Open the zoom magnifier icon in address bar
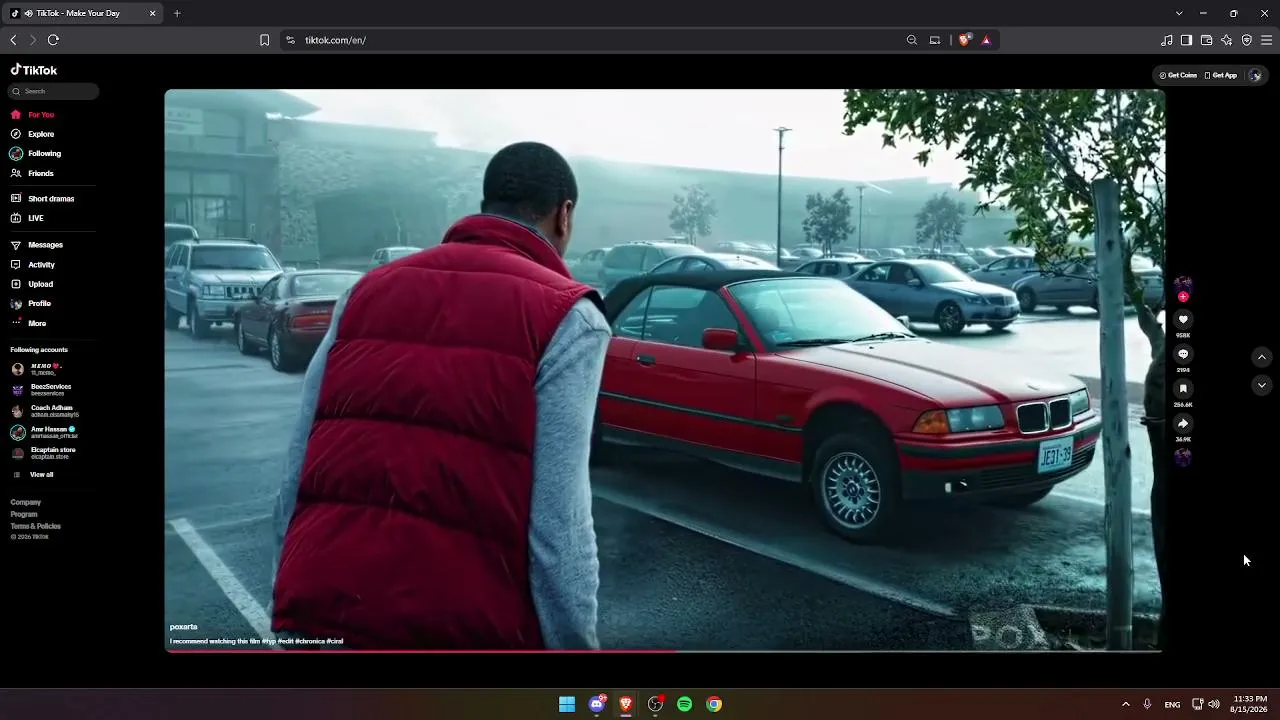 912,40
